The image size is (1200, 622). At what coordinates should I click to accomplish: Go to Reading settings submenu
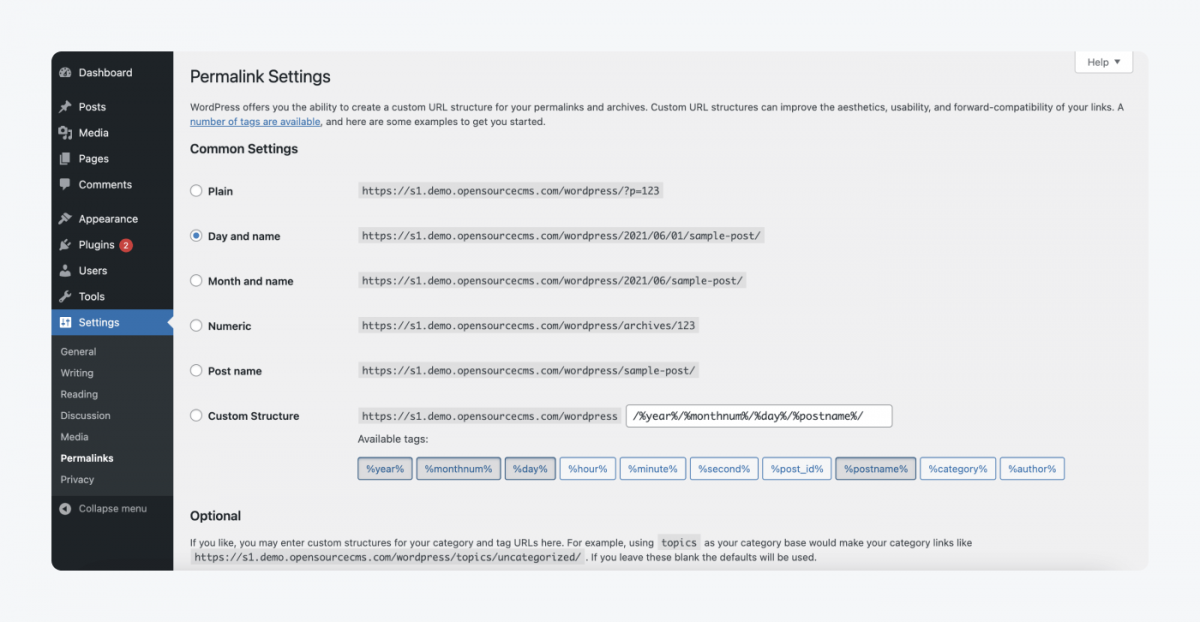pos(79,395)
